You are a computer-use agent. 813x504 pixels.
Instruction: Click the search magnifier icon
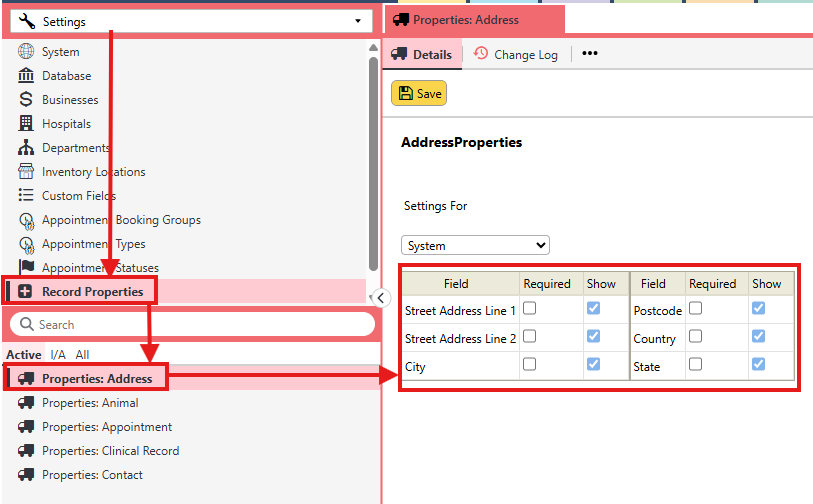(x=26, y=324)
